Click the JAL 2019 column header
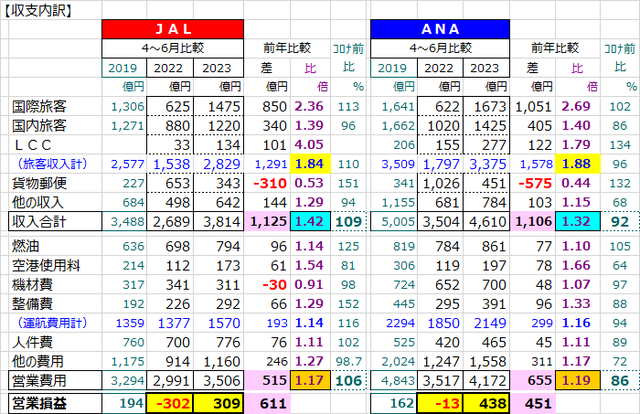The width and height of the screenshot is (640, 414). coord(124,68)
